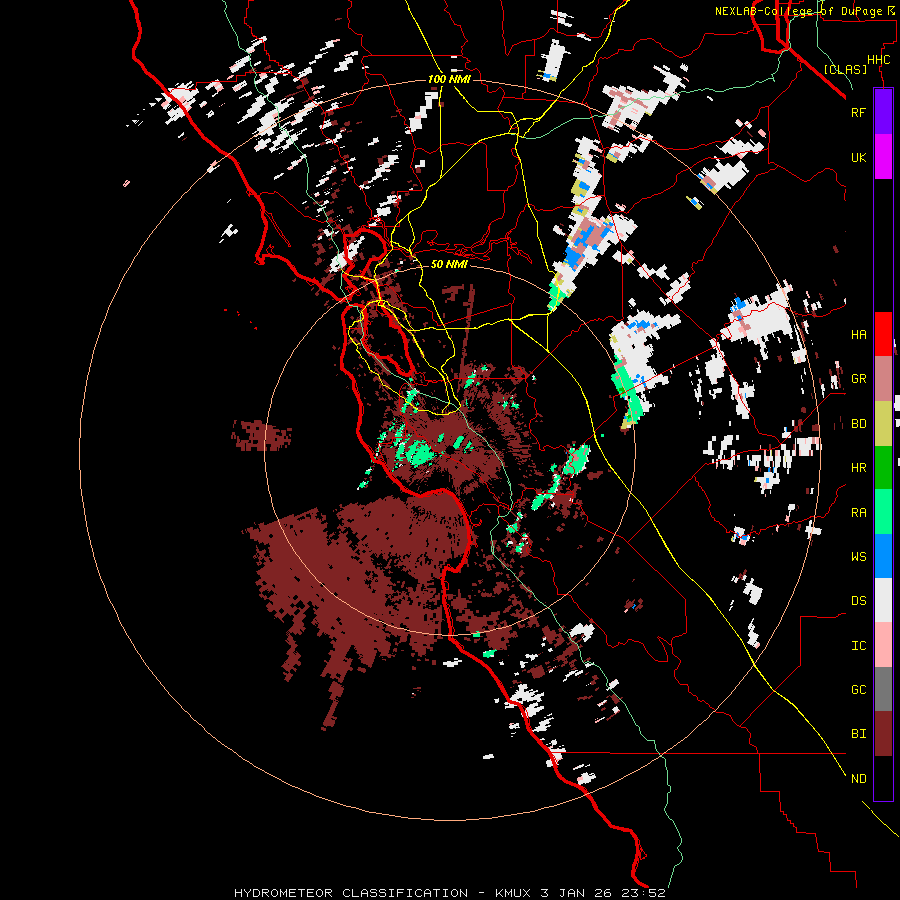Click the GR legend color swatch

point(883,379)
